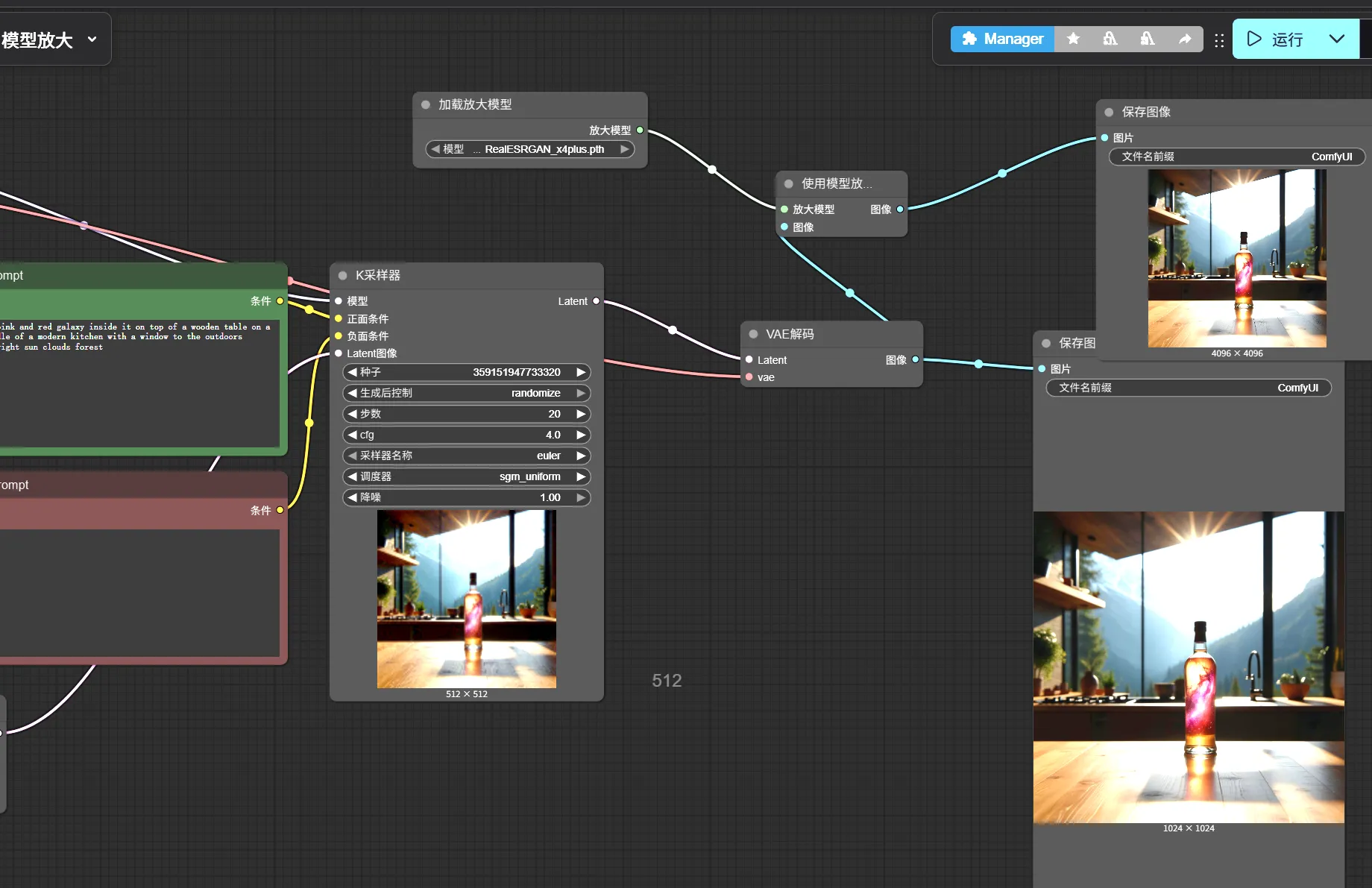Click the vacuum icon next to the star
Viewport: 1372px width, 888px height.
coord(1110,39)
